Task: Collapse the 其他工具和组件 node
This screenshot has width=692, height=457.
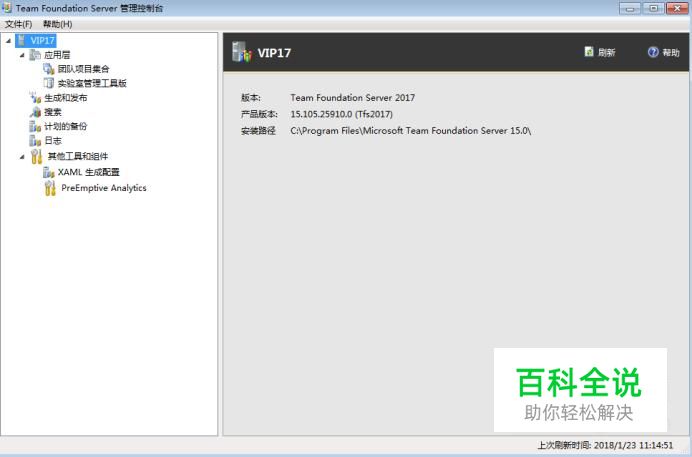Action: [x=22, y=157]
